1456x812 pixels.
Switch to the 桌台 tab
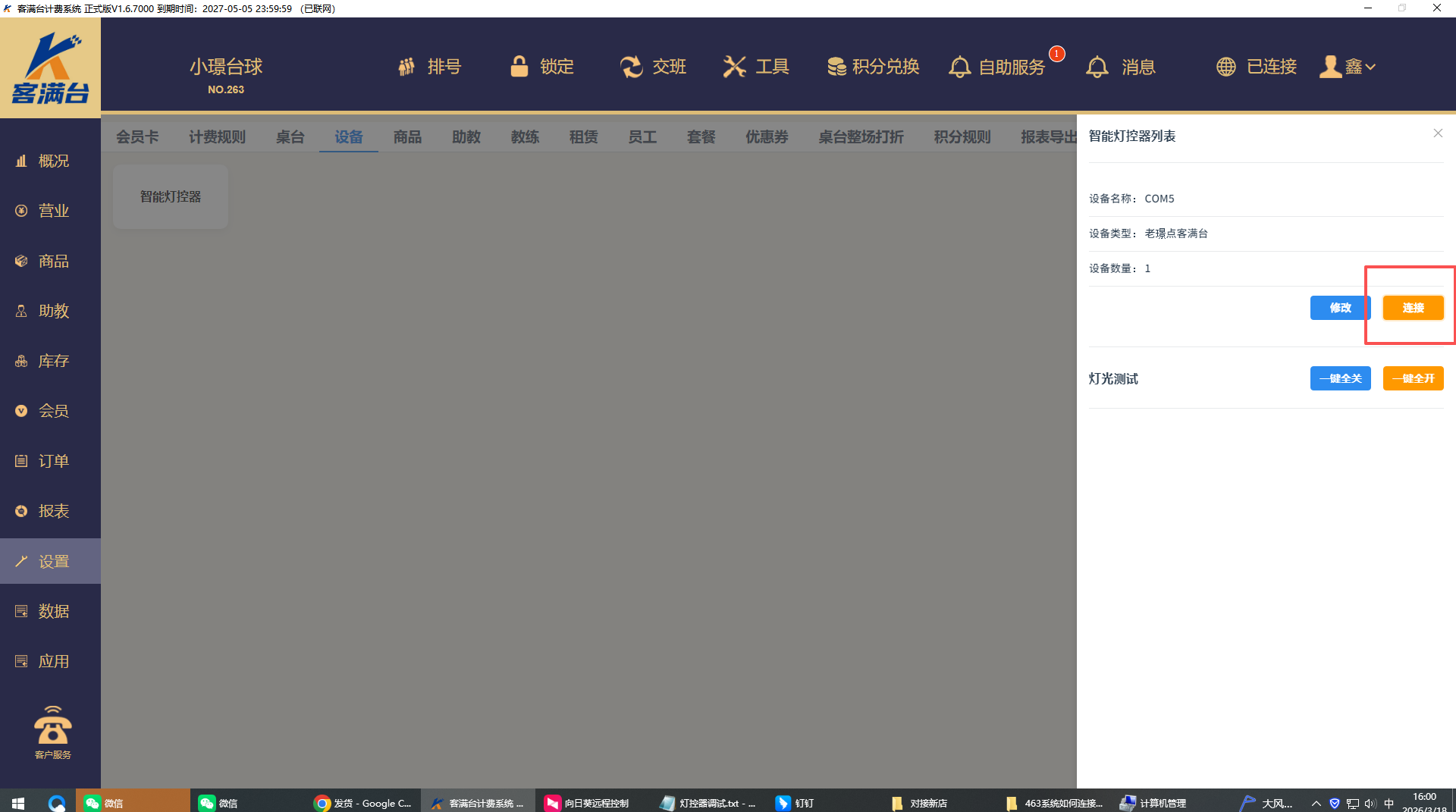point(290,136)
